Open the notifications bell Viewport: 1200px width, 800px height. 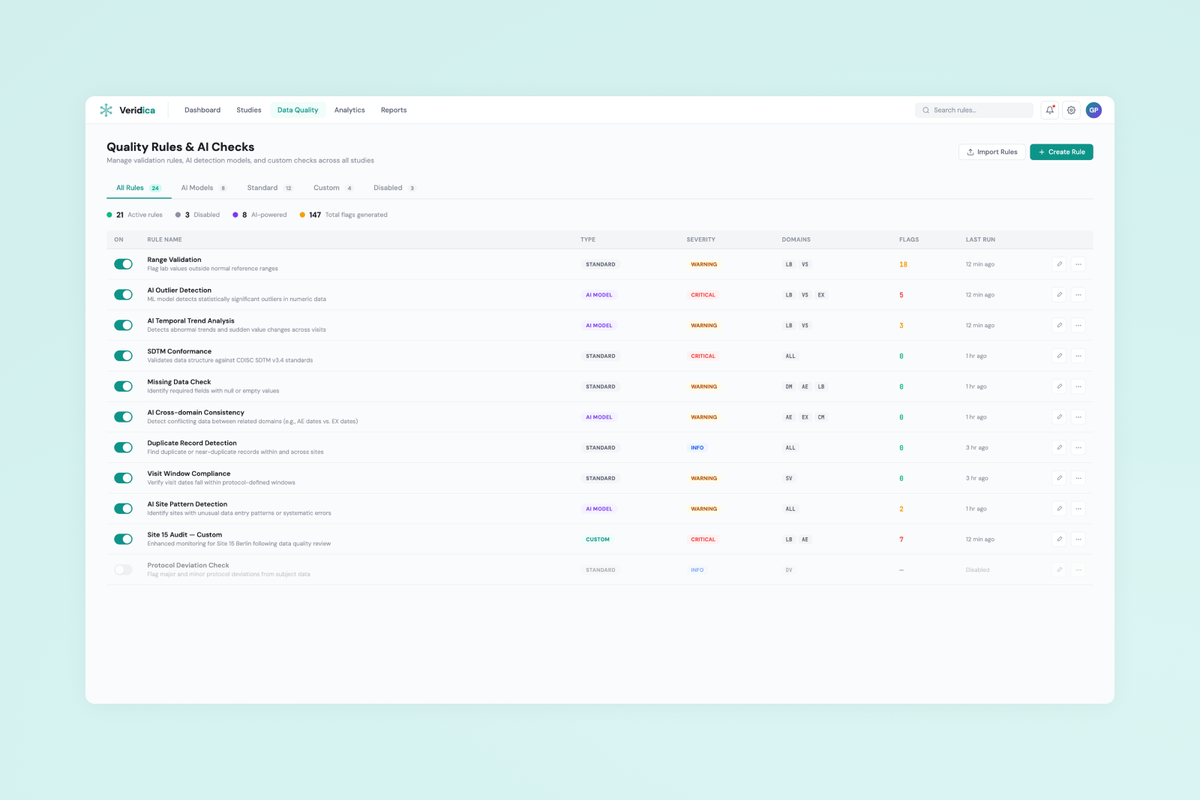click(x=1050, y=110)
